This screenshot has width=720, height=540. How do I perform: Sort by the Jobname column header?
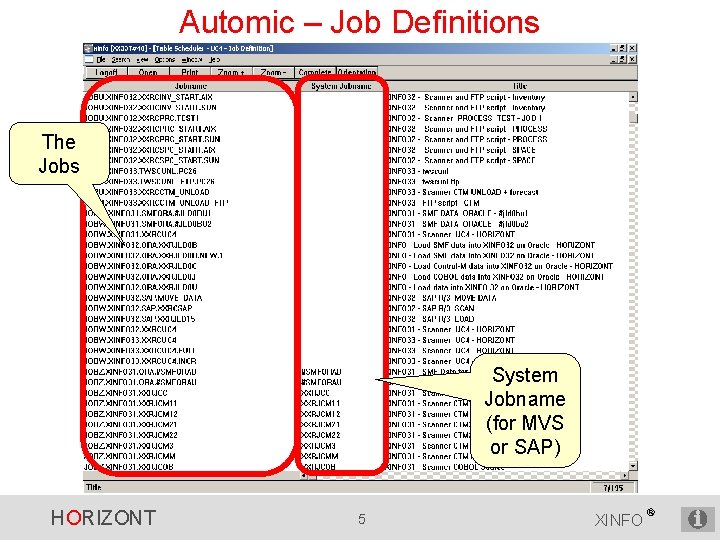pyautogui.click(x=191, y=86)
